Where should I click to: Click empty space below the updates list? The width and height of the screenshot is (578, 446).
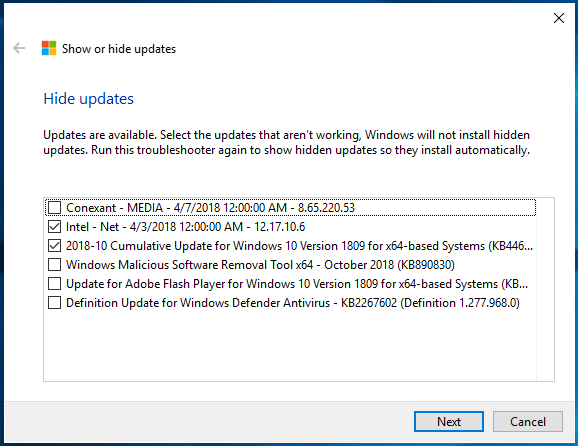click(x=290, y=346)
